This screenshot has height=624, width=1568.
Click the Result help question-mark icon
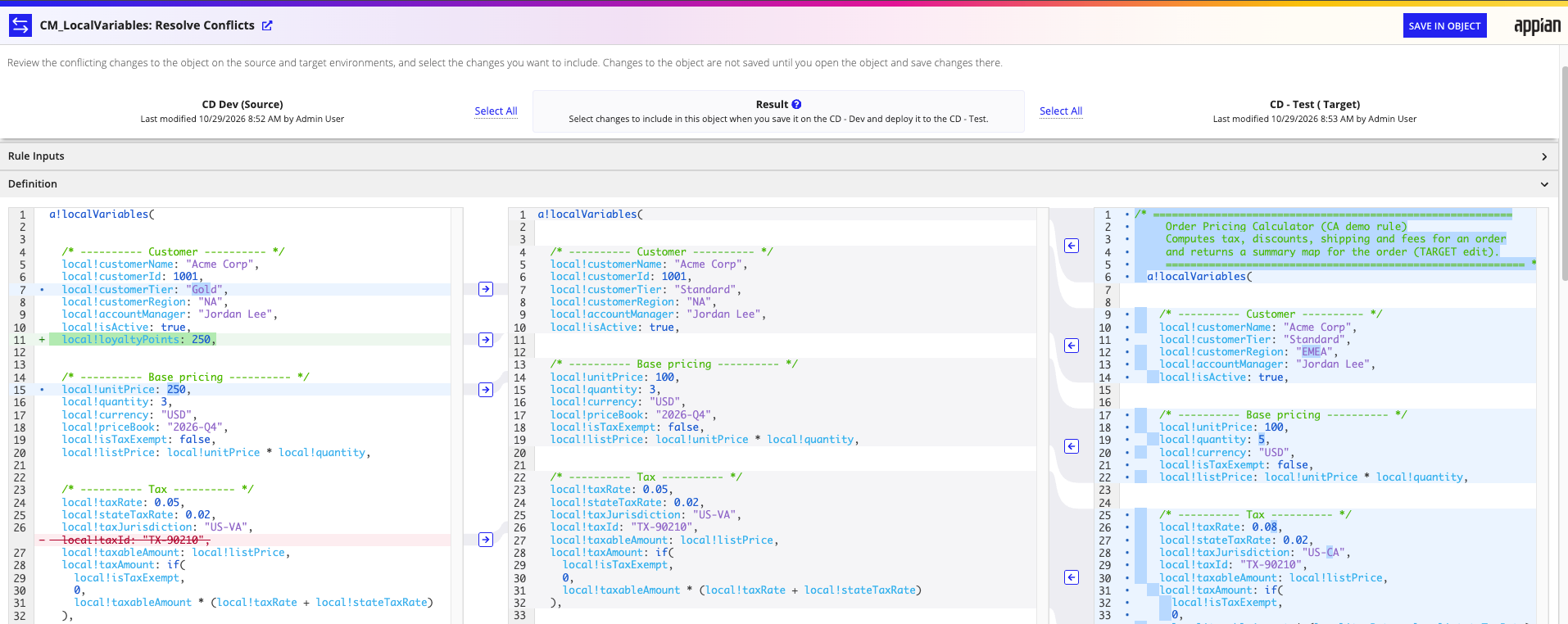796,104
